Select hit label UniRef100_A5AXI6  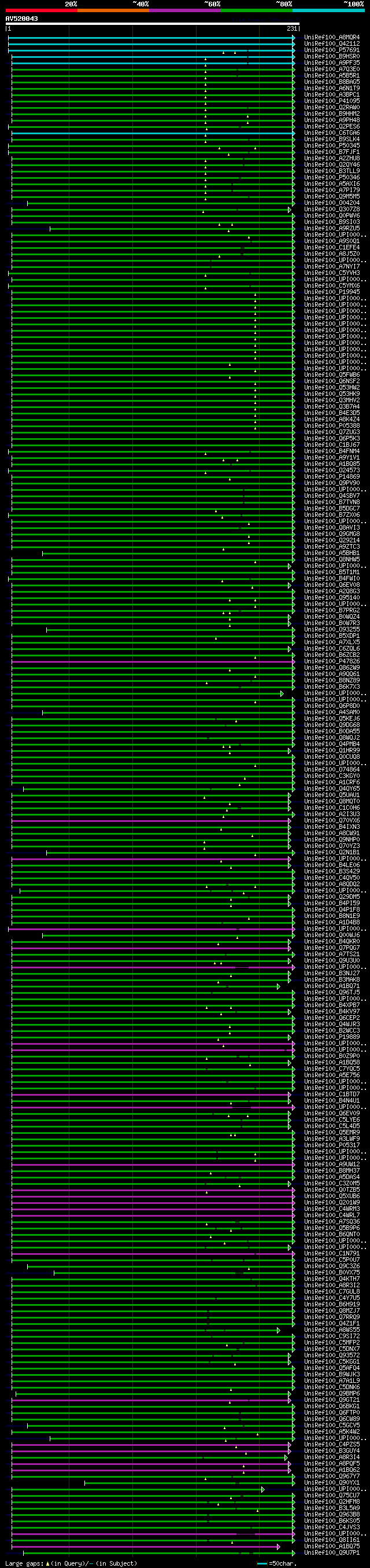[x=332, y=184]
